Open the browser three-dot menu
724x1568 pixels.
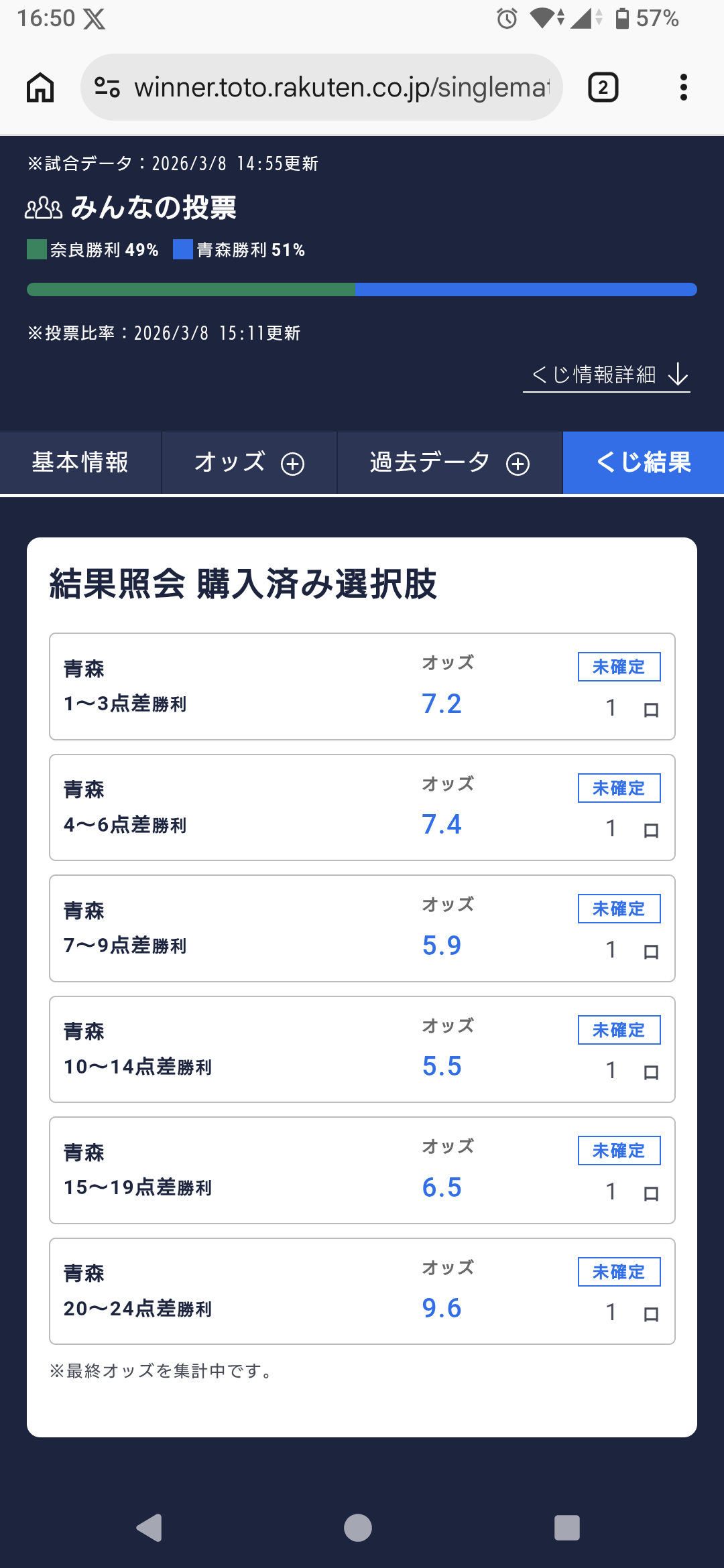click(x=683, y=87)
